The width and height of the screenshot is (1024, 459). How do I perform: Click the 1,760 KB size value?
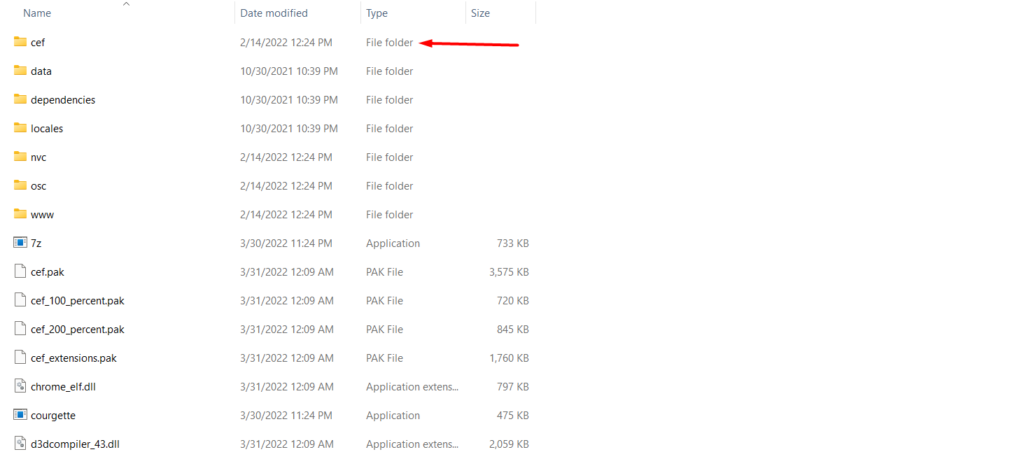pos(509,358)
